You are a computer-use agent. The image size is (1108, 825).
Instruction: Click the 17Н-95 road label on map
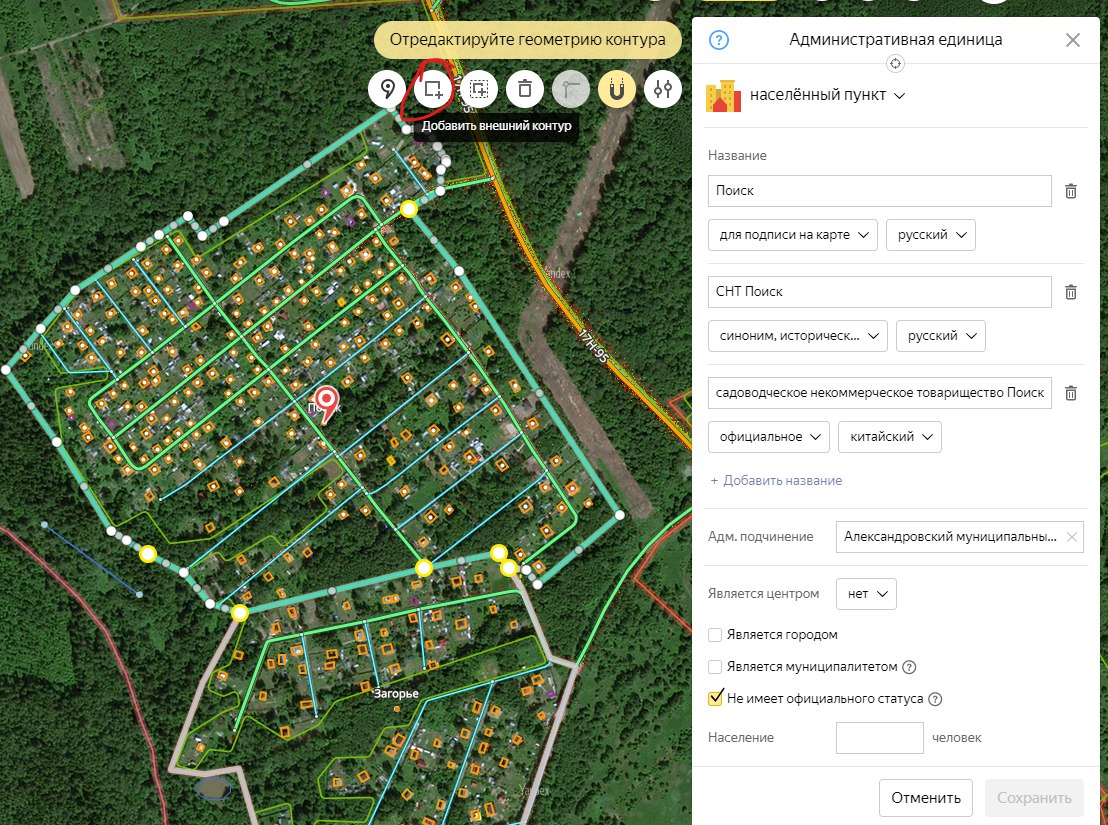tap(592, 348)
